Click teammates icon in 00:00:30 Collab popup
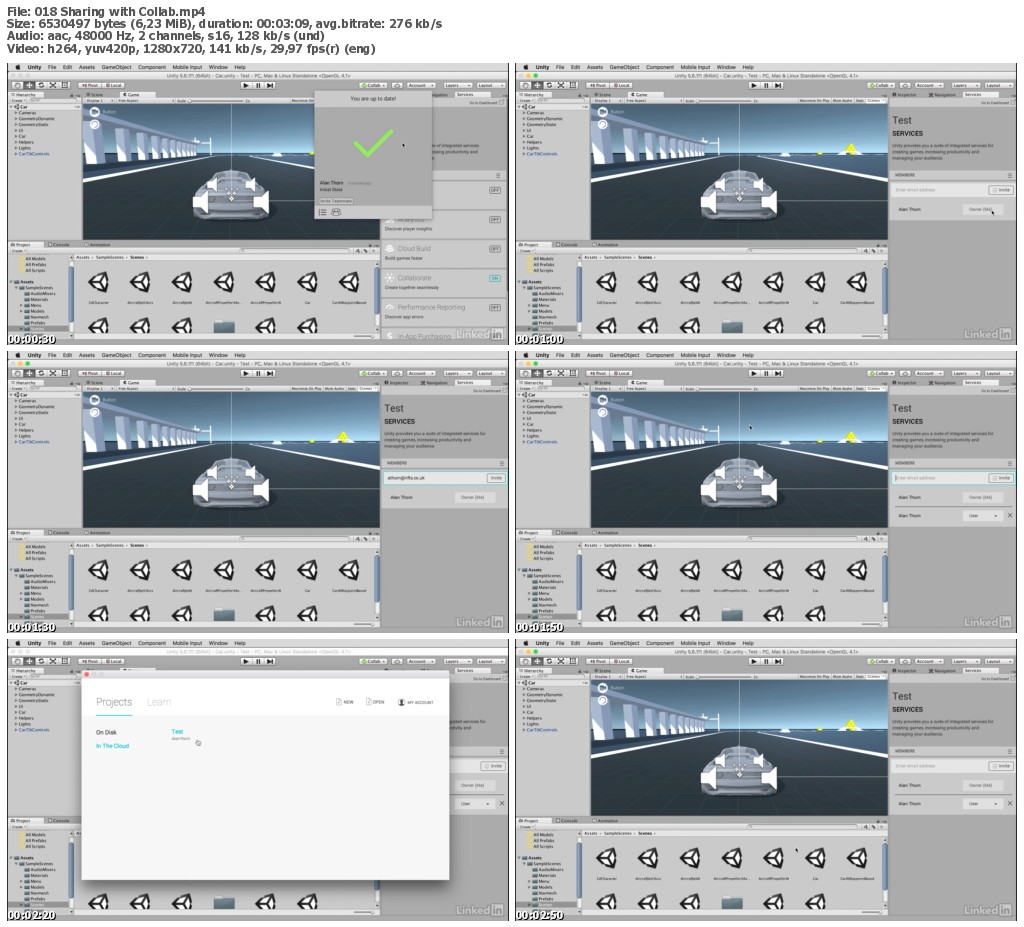This screenshot has width=1024, height=927. coord(336,212)
